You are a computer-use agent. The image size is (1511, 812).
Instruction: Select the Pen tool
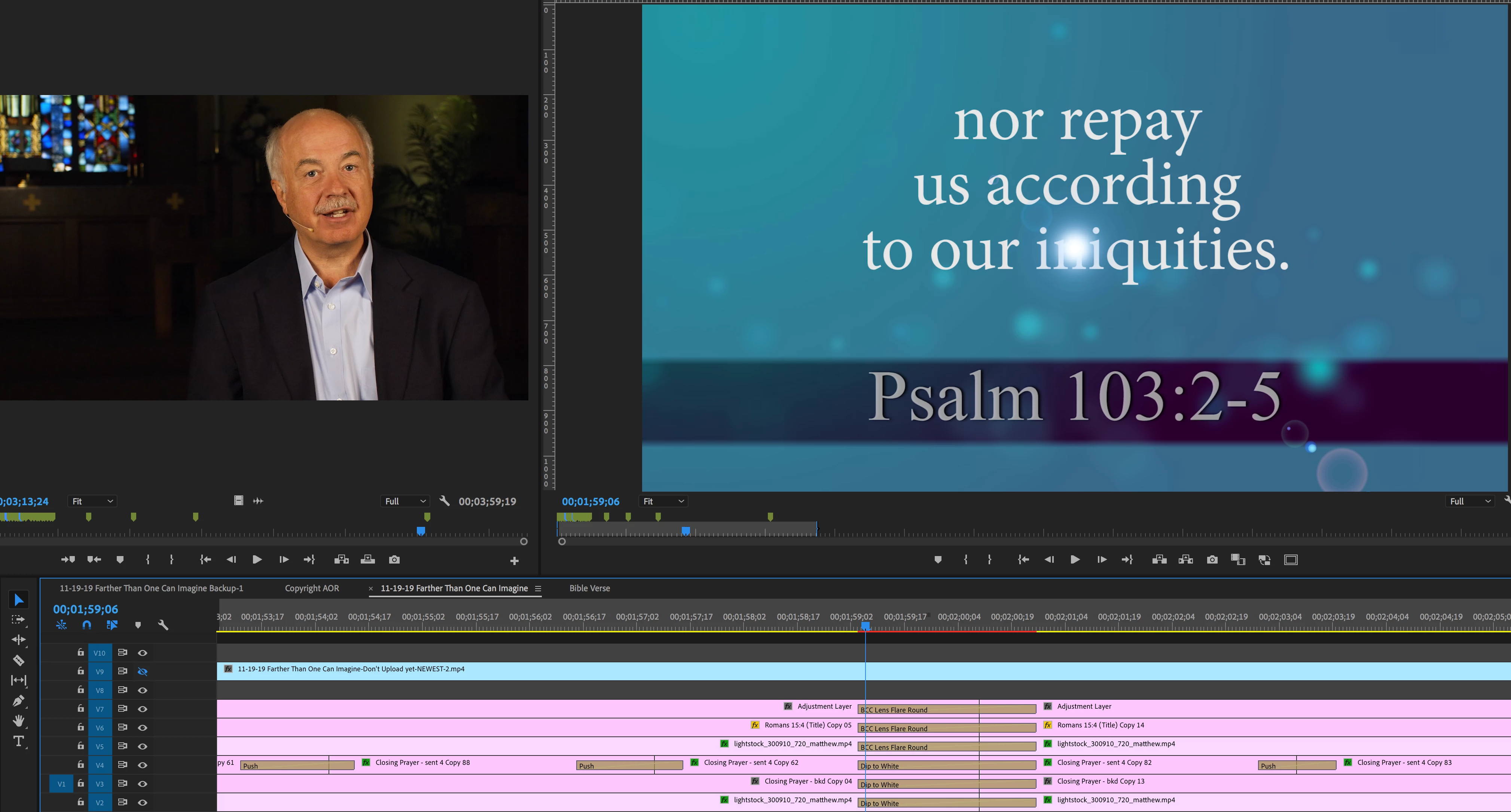(x=18, y=700)
